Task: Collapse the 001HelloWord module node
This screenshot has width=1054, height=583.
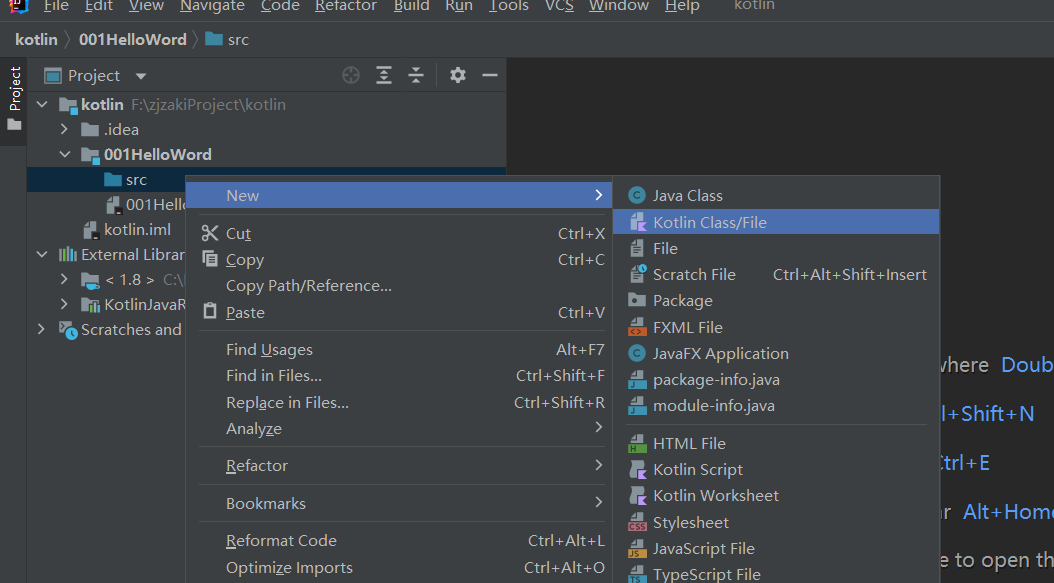Action: (x=65, y=154)
